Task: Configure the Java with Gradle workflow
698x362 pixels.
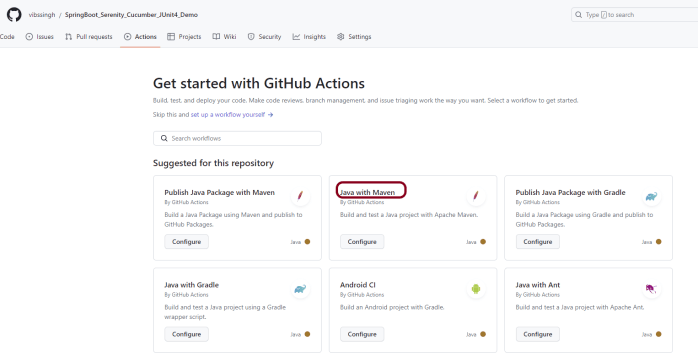Action: tap(187, 334)
